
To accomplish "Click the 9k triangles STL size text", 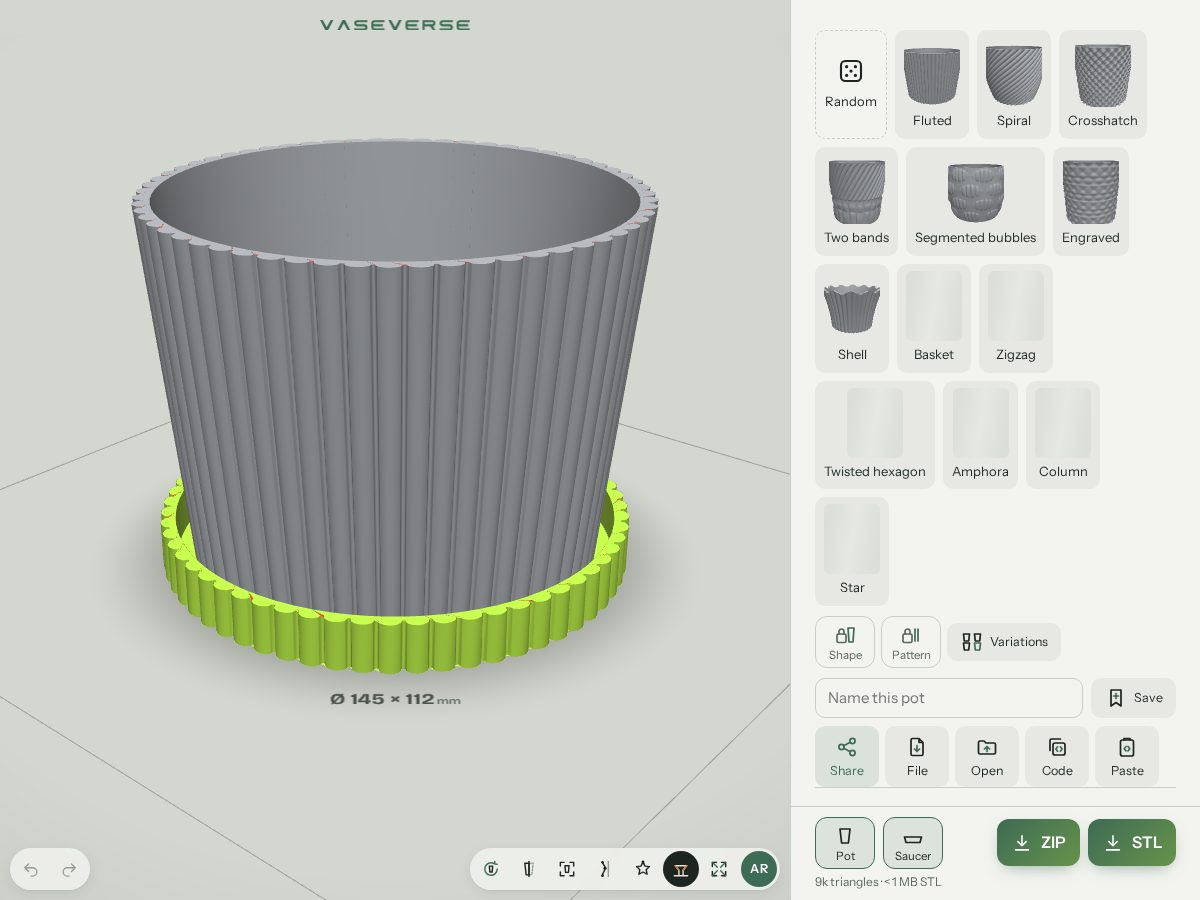I will click(878, 882).
